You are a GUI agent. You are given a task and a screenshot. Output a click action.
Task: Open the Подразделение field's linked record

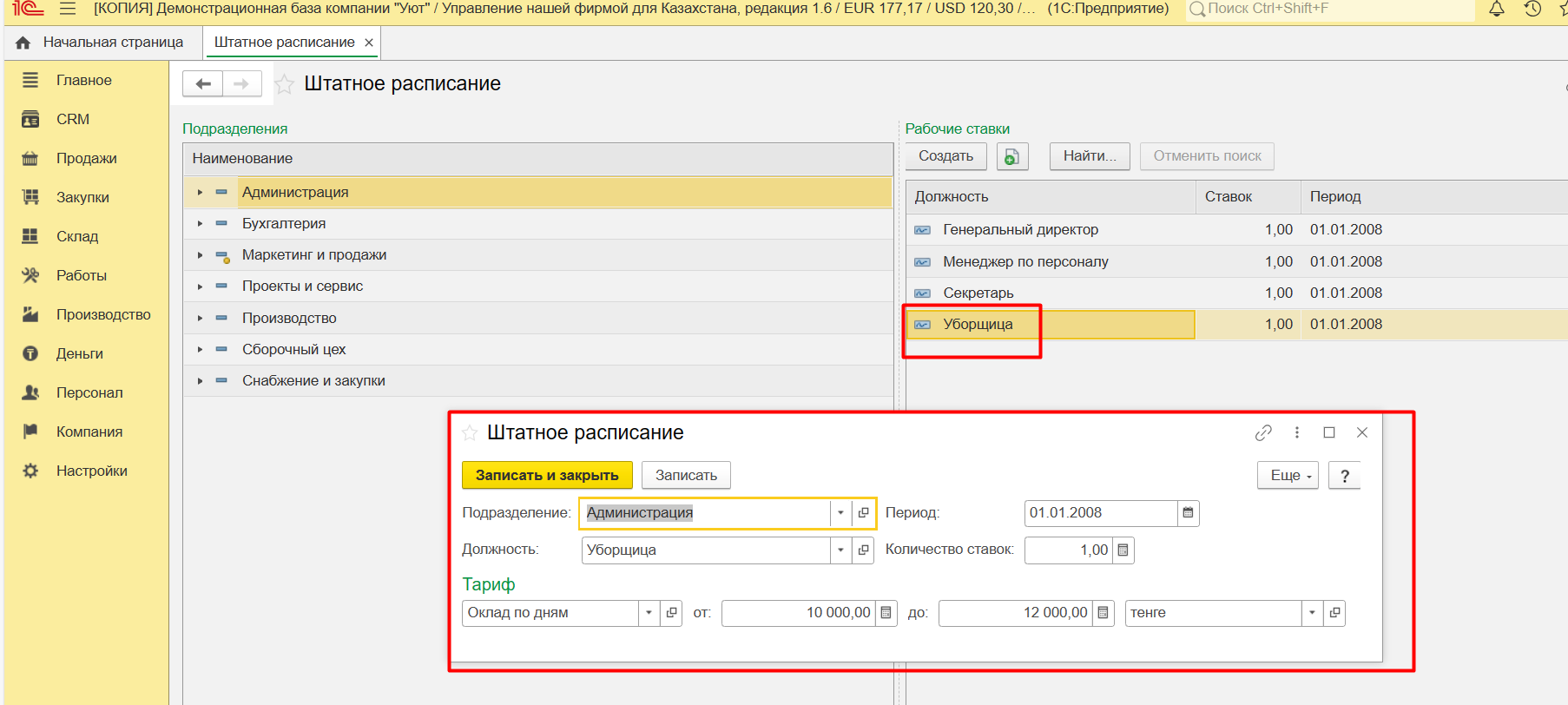point(863,513)
